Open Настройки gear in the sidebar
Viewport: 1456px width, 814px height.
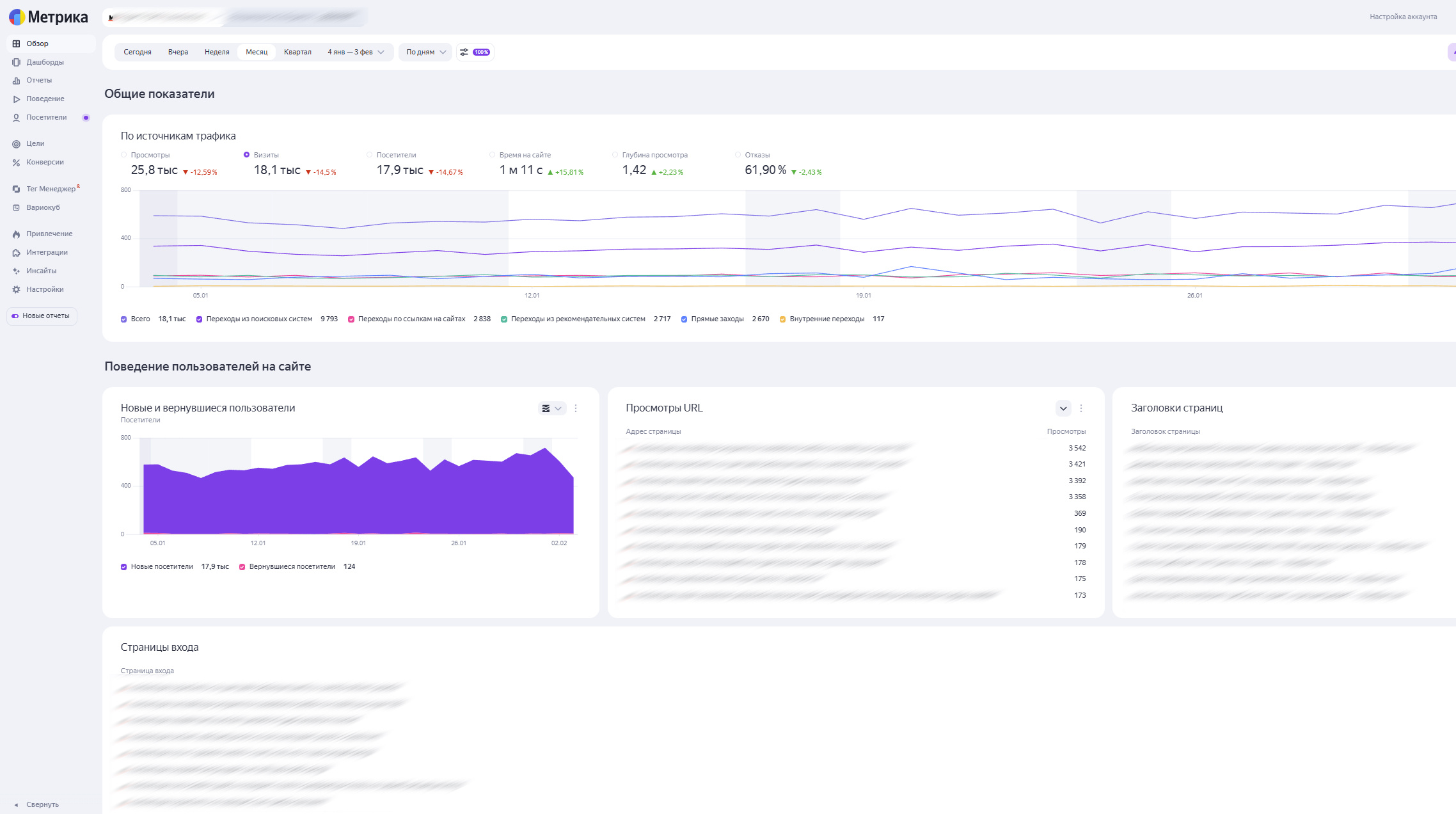(x=16, y=289)
